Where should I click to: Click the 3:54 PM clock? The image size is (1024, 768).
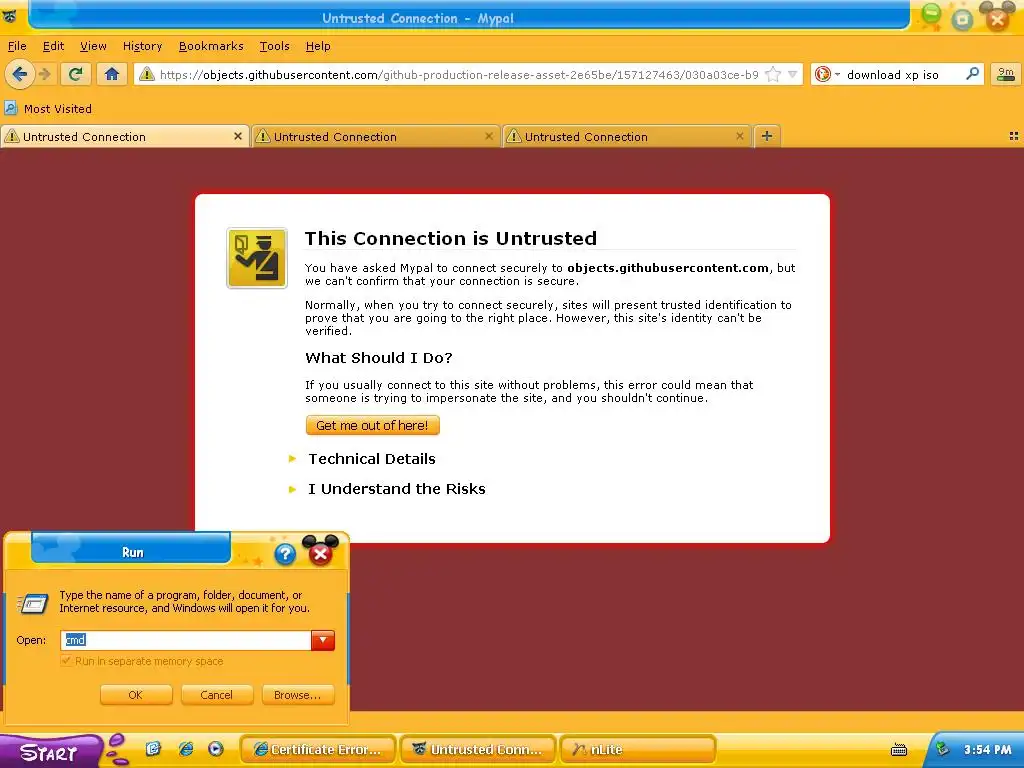click(987, 750)
